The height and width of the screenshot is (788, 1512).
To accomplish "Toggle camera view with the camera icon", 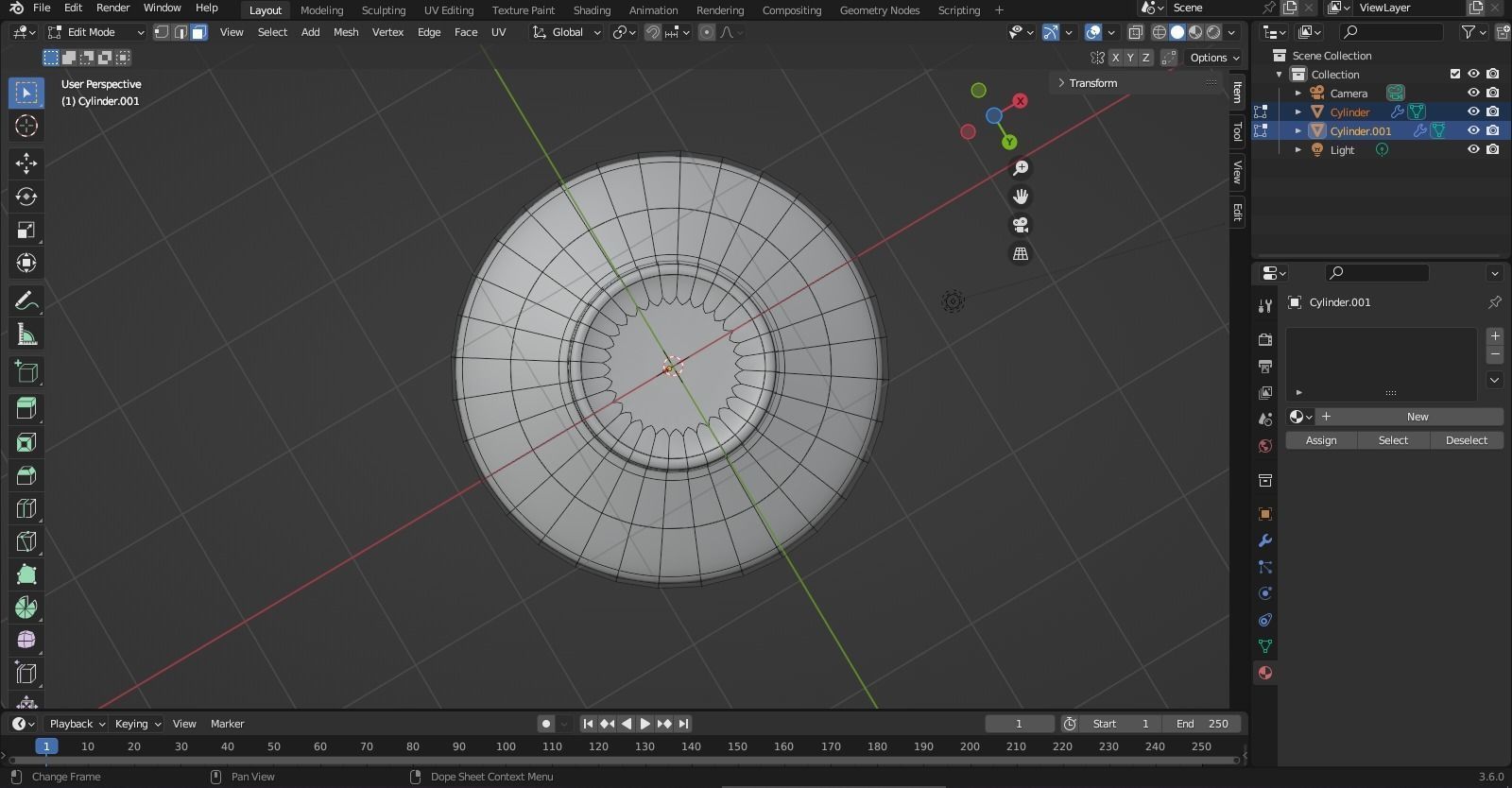I will pos(1021,225).
